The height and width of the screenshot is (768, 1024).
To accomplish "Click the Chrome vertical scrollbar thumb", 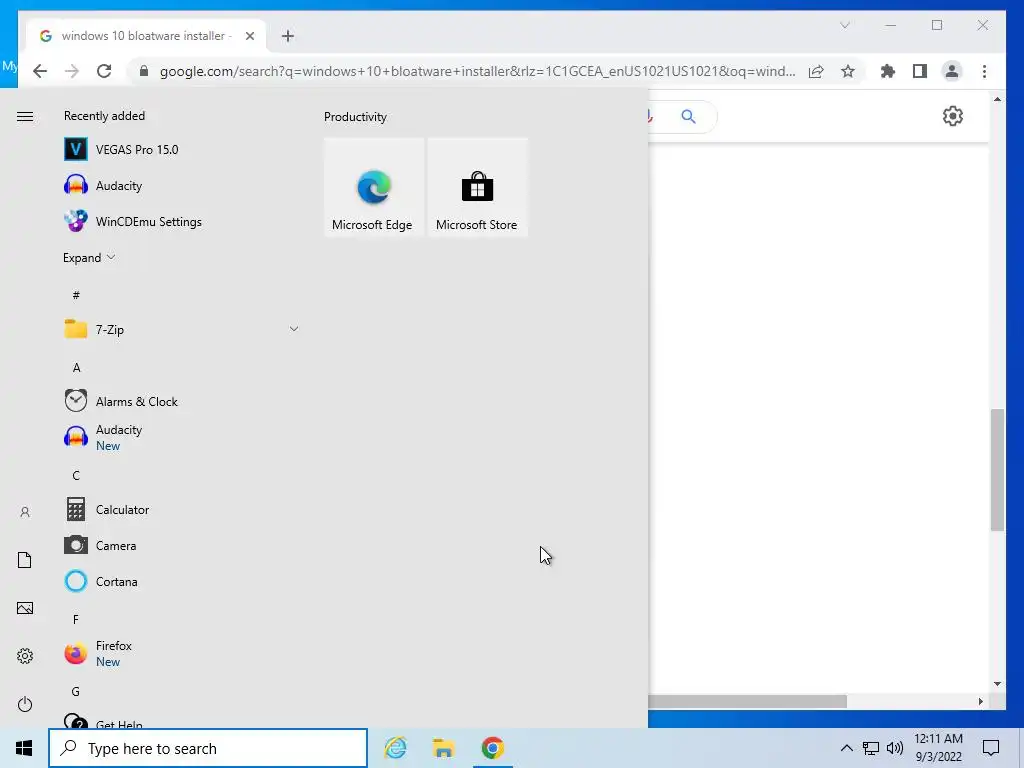I will click(997, 470).
